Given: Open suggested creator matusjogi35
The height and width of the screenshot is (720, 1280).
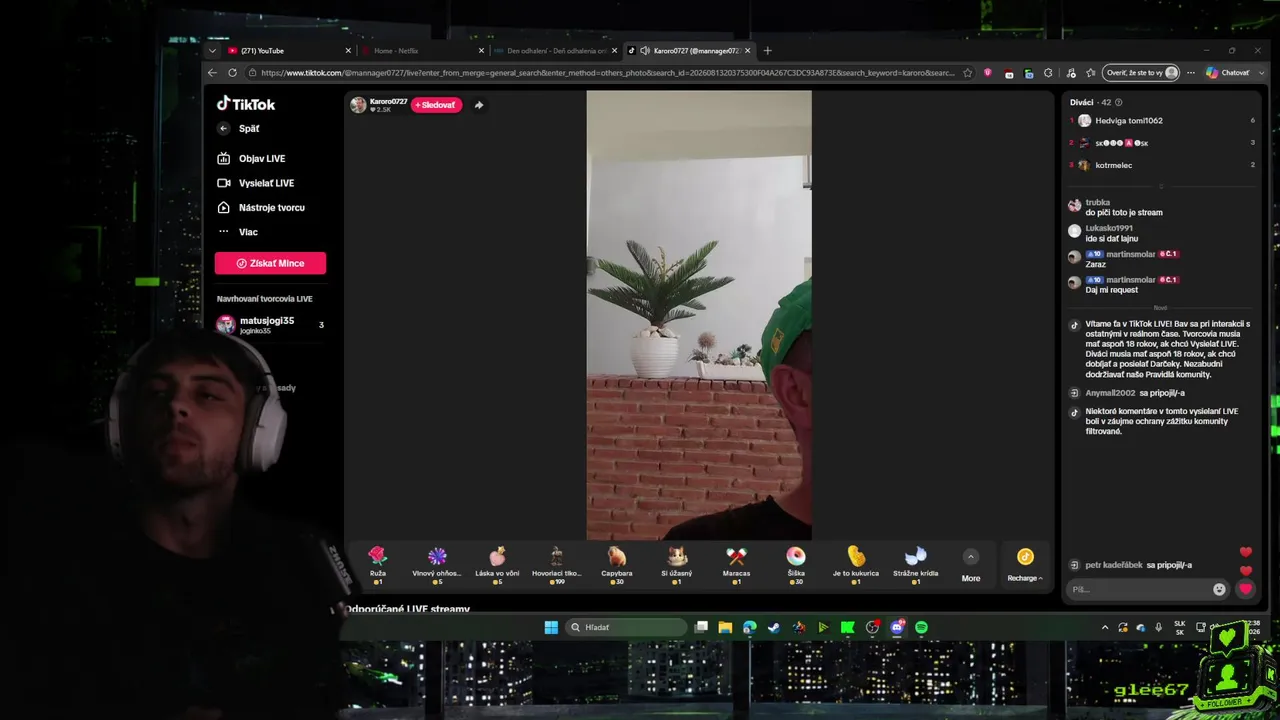Looking at the screenshot, I should [x=270, y=325].
